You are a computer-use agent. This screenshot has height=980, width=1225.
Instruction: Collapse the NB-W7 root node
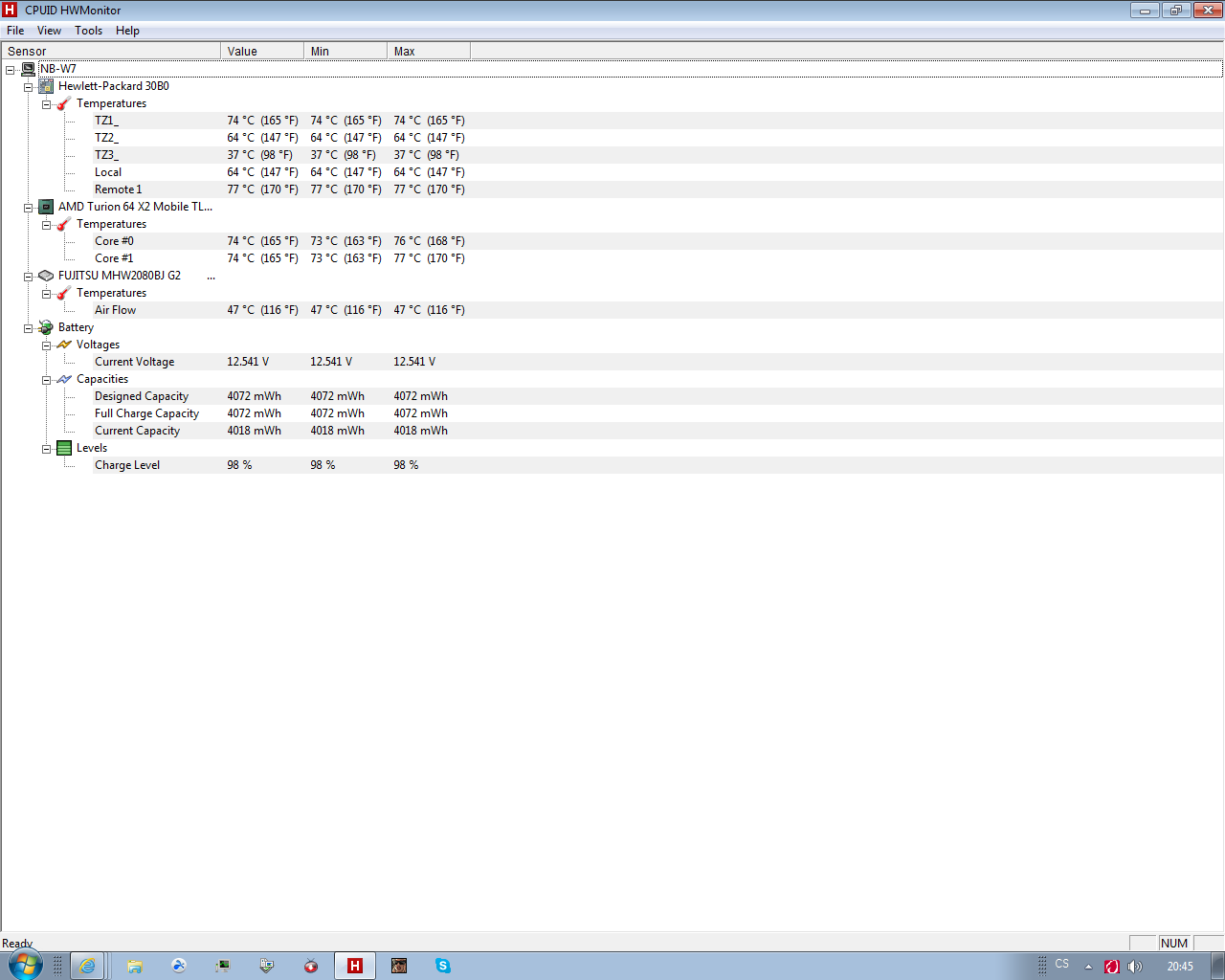[x=11, y=70]
